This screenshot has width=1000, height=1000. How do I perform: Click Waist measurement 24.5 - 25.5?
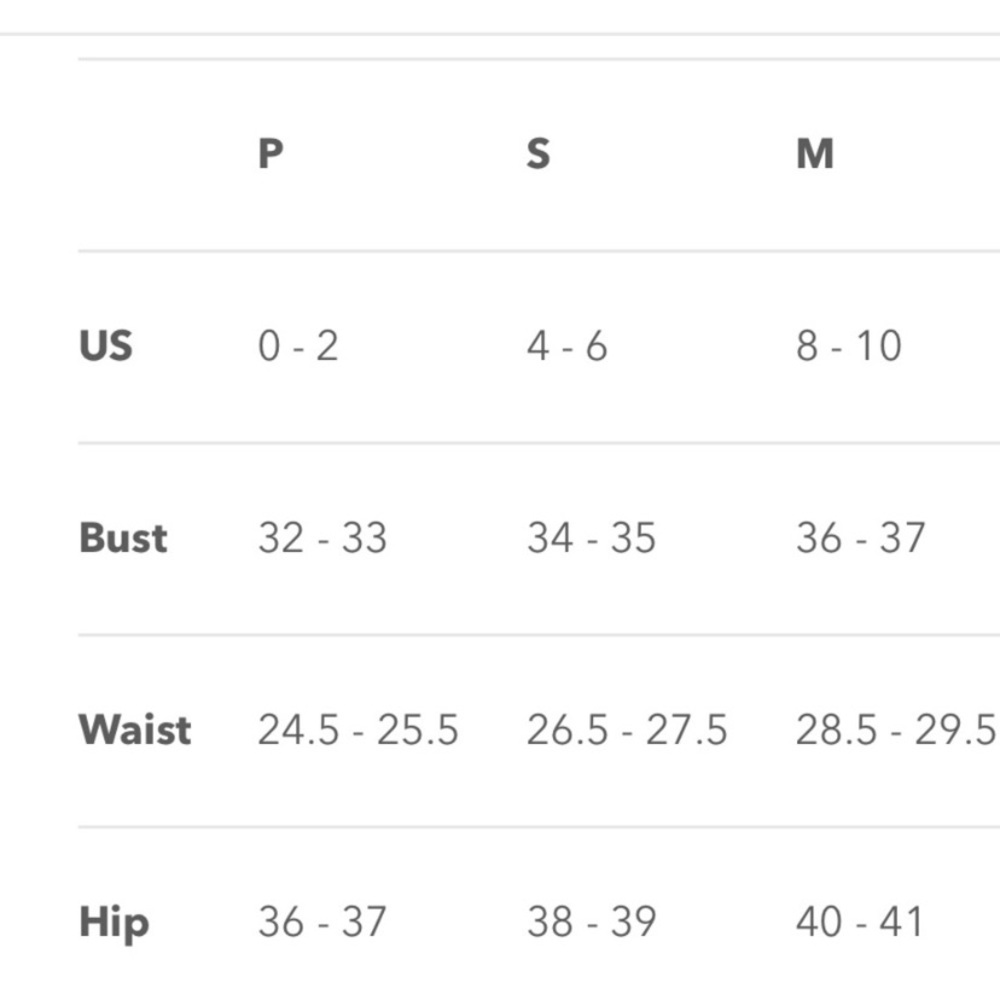[x=358, y=730]
